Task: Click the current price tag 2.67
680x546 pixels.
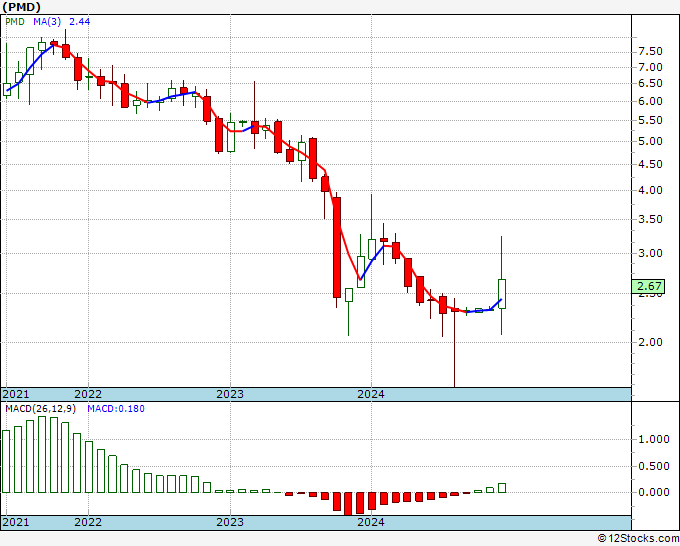Action: pos(649,286)
